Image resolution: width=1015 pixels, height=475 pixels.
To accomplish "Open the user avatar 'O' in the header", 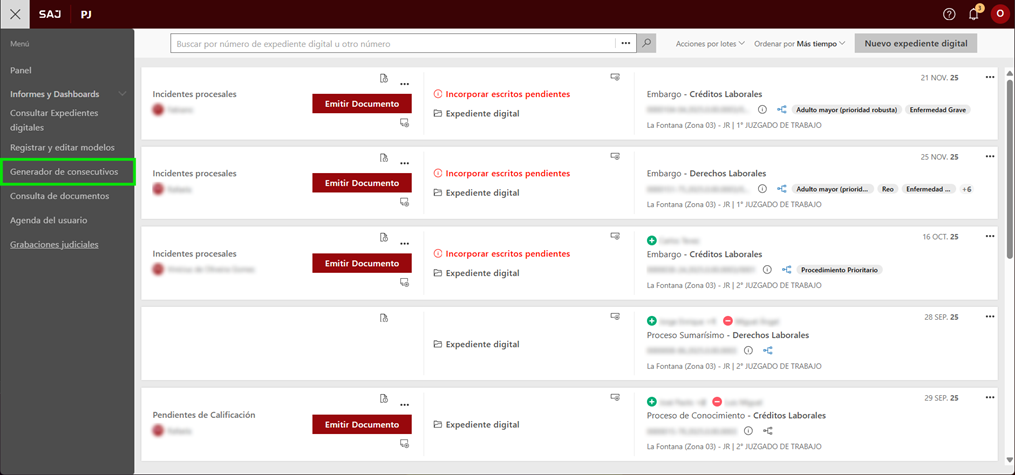I will (999, 14).
